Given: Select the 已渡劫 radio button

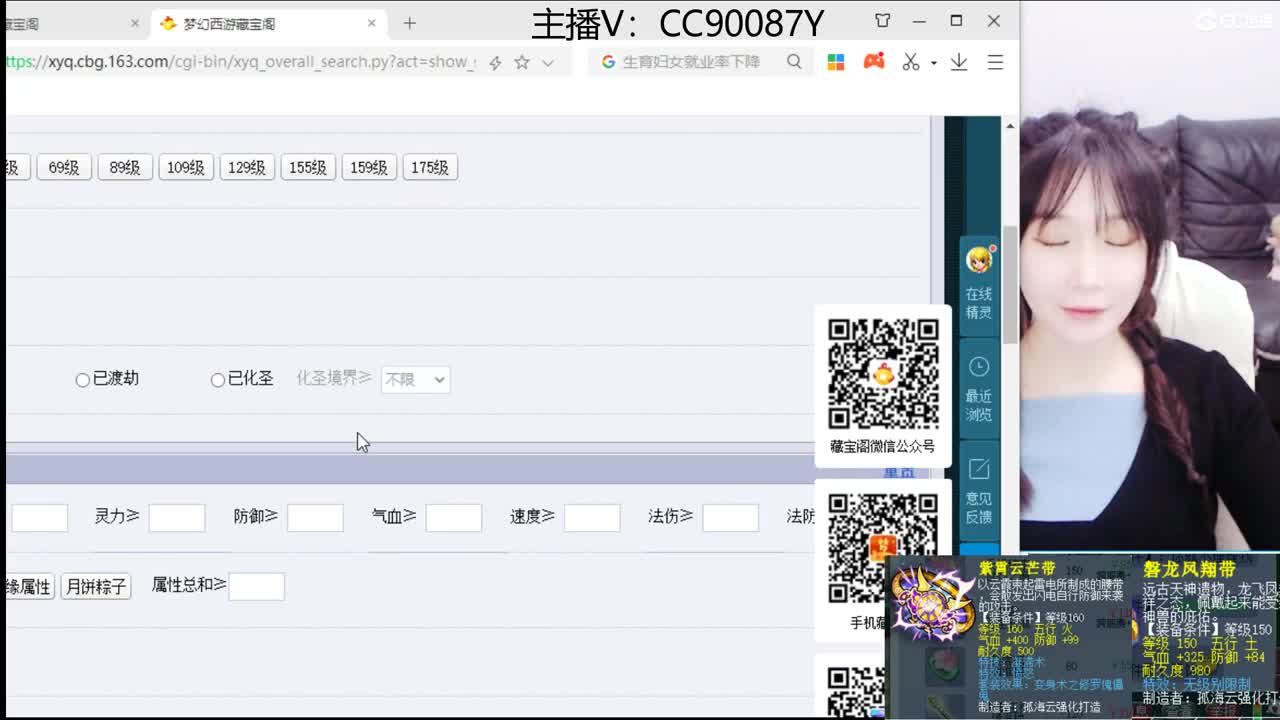Looking at the screenshot, I should (x=83, y=380).
